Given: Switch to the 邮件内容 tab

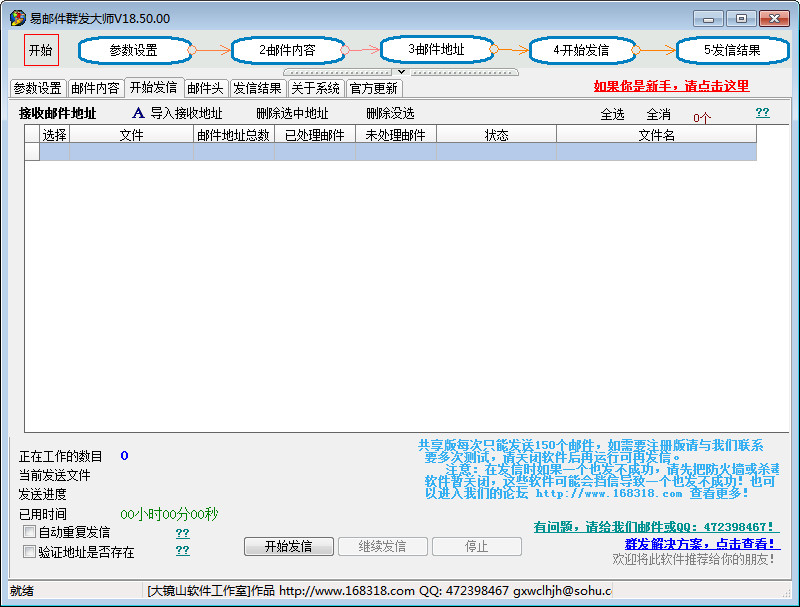Looking at the screenshot, I should point(96,88).
